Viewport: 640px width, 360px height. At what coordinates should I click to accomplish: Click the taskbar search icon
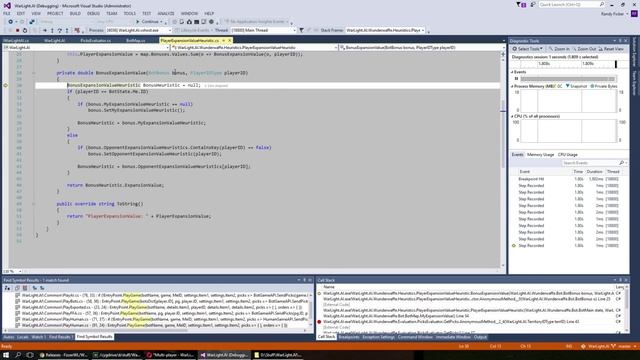18,355
